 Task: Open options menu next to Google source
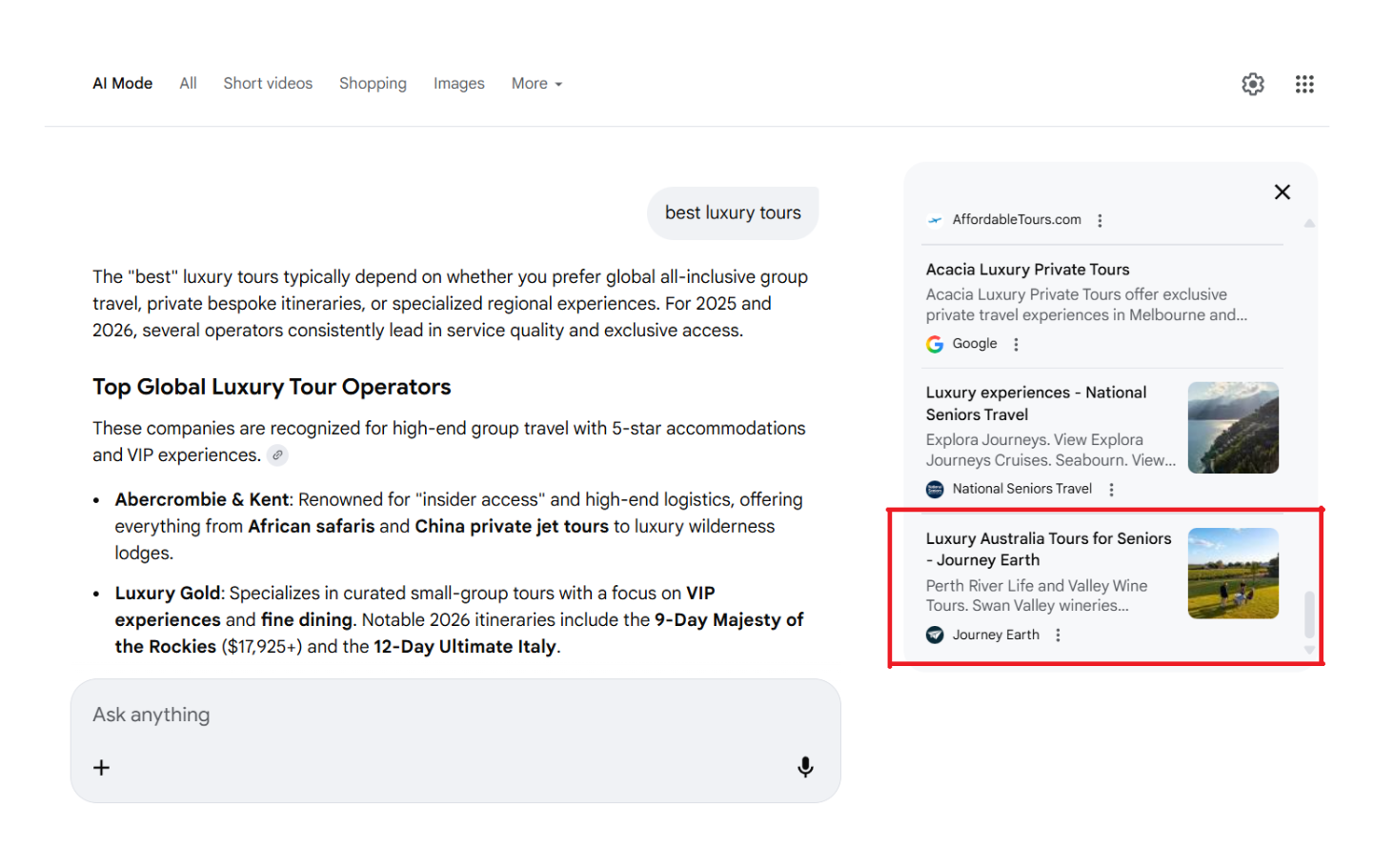point(1016,344)
